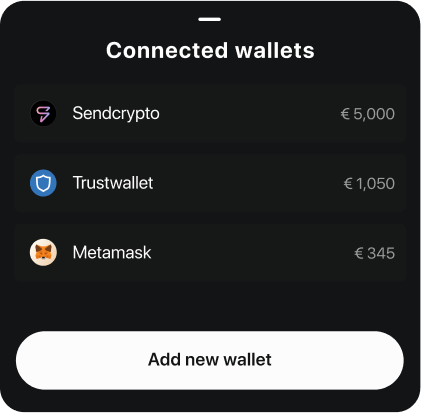Image resolution: width=421 pixels, height=413 pixels.
Task: Click the euro sign beside 345
Action: pos(359,253)
